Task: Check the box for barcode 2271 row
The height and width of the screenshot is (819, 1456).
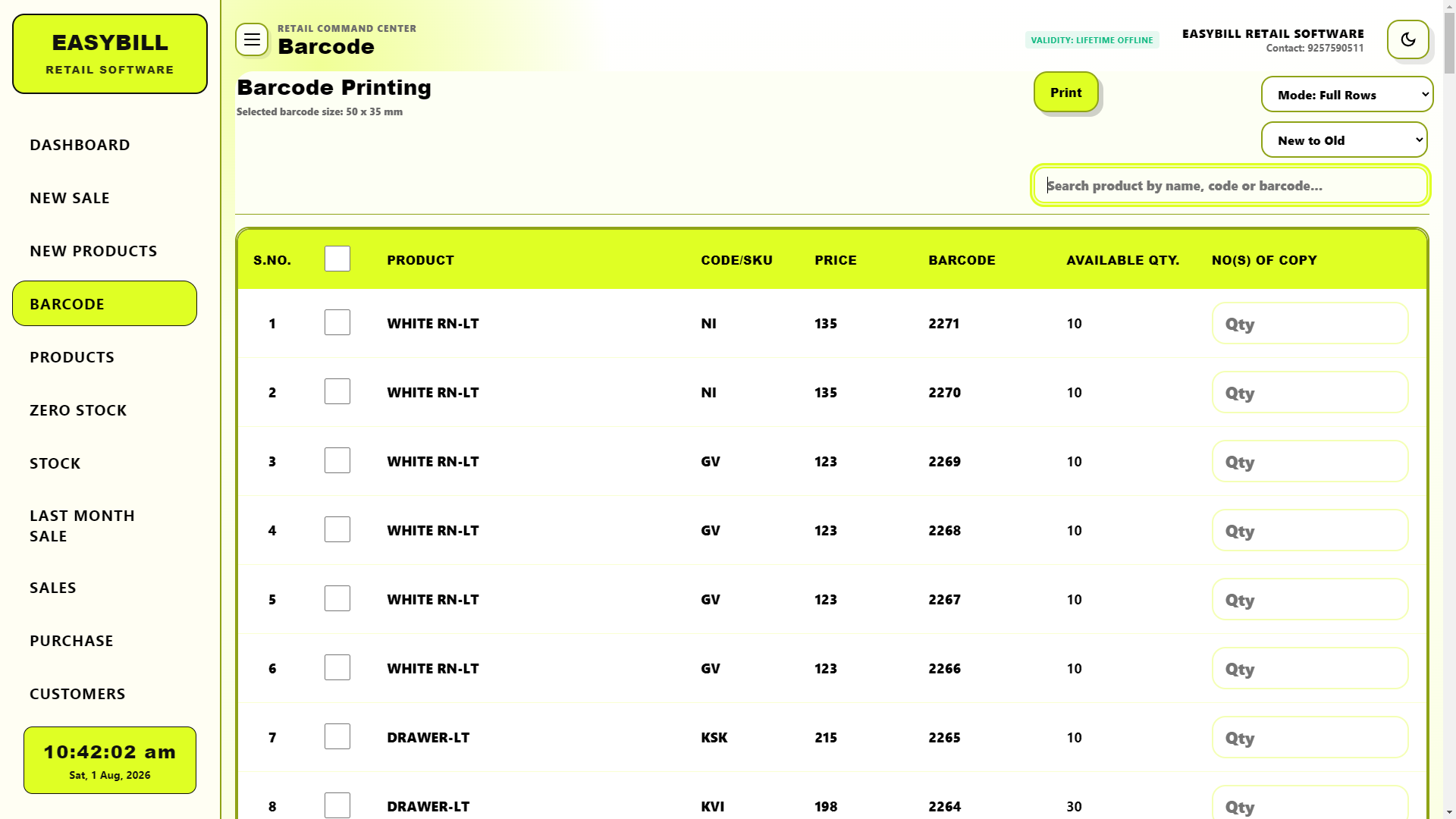Action: coord(337,322)
